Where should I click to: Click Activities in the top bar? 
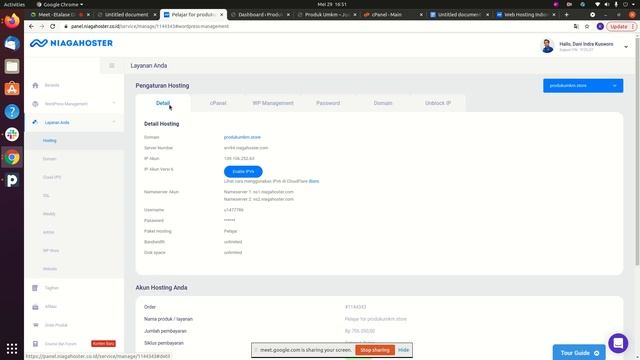point(14,4)
